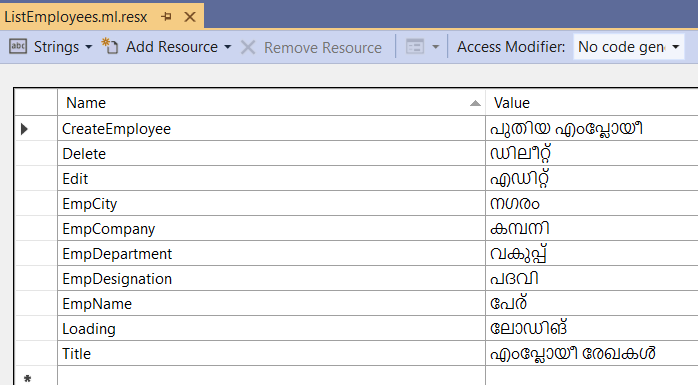The width and height of the screenshot is (698, 385).
Task: Expand the Add Resource dropdown arrow
Action: pos(227,47)
